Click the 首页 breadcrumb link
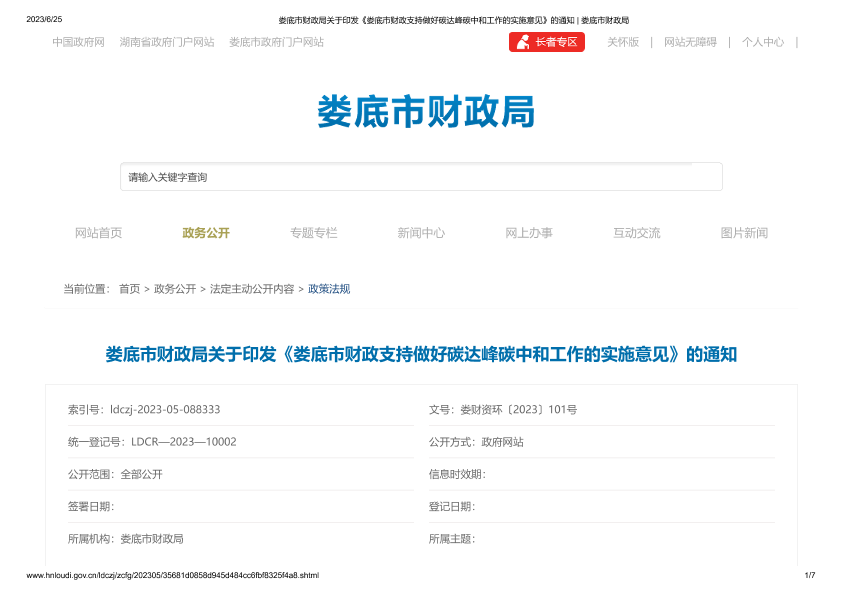 (129, 289)
